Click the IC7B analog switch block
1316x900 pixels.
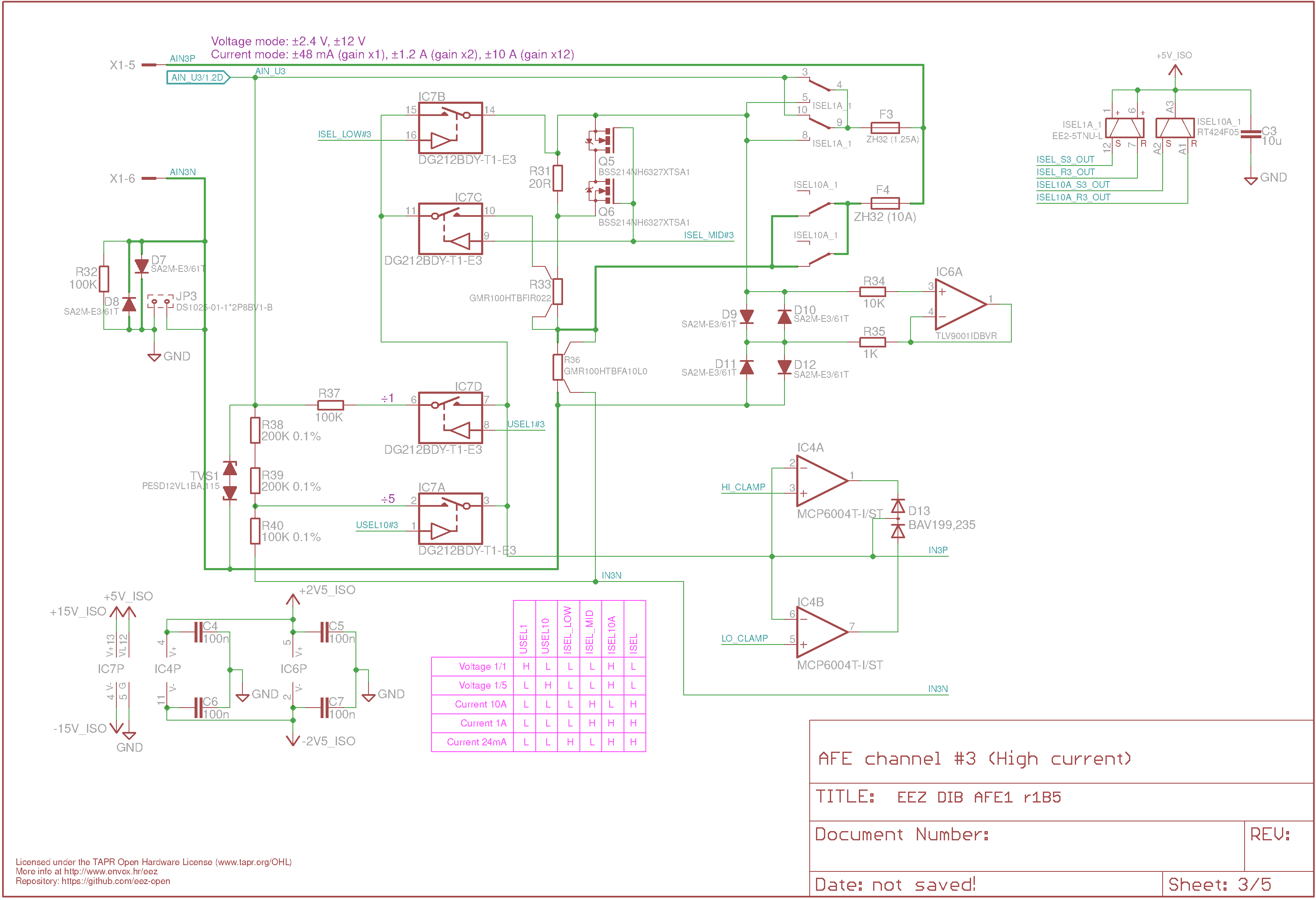tap(451, 128)
